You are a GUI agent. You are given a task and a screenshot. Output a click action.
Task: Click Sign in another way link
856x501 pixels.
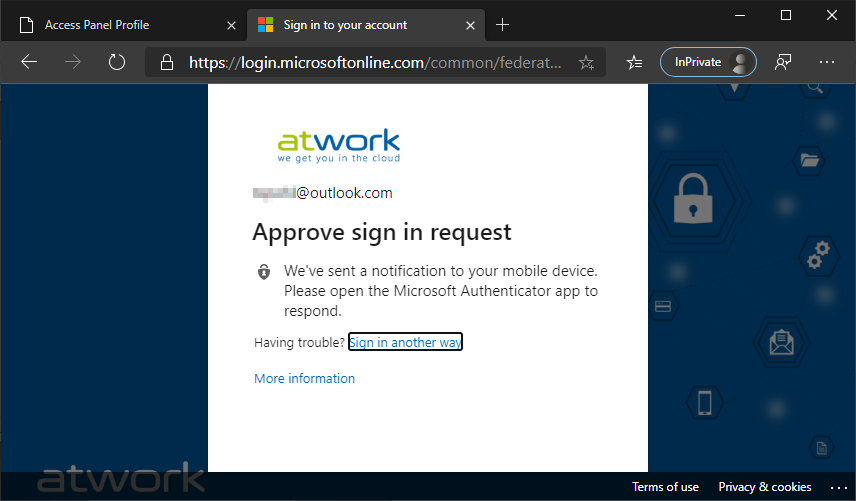tap(406, 342)
